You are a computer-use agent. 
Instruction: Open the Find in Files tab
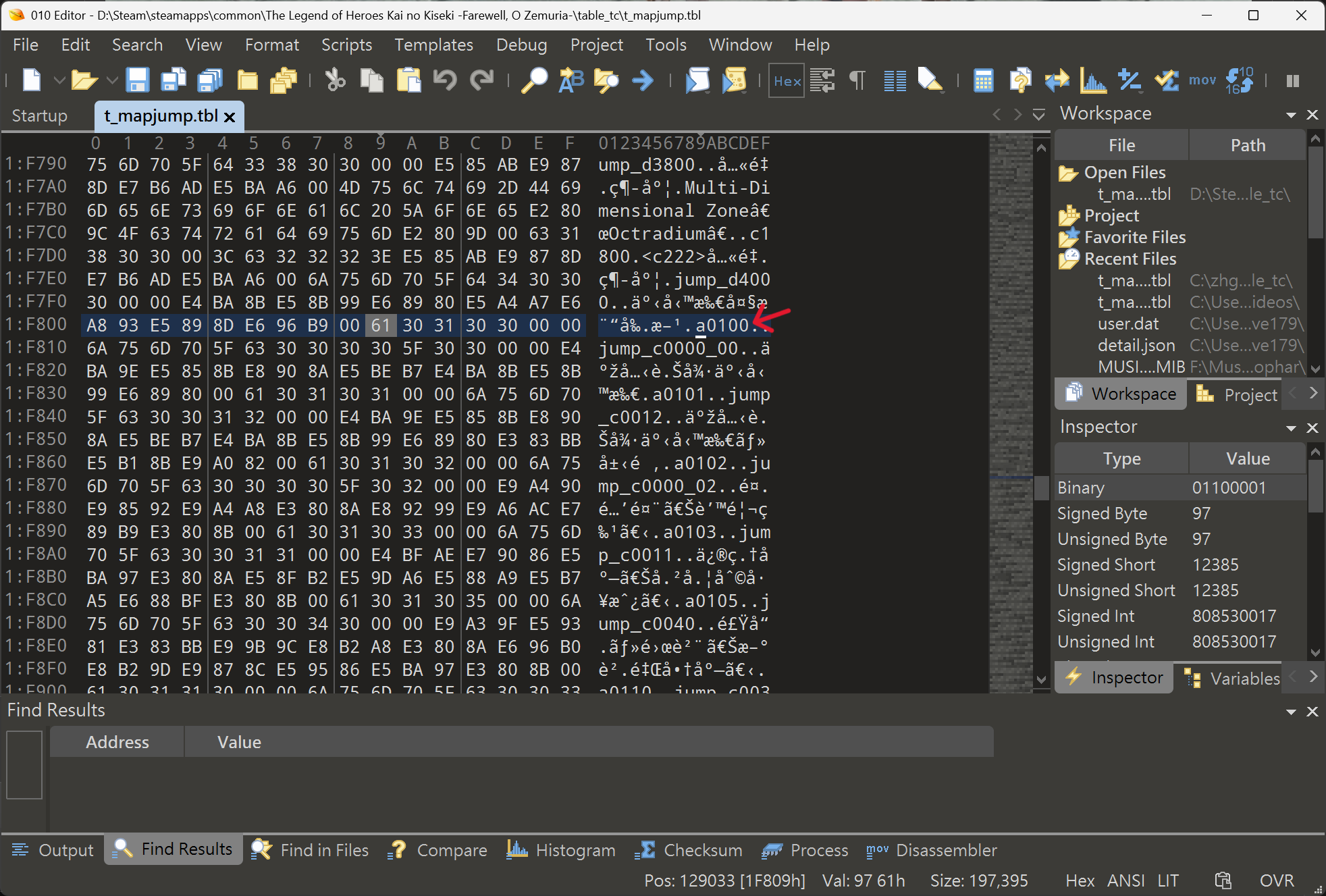(310, 850)
